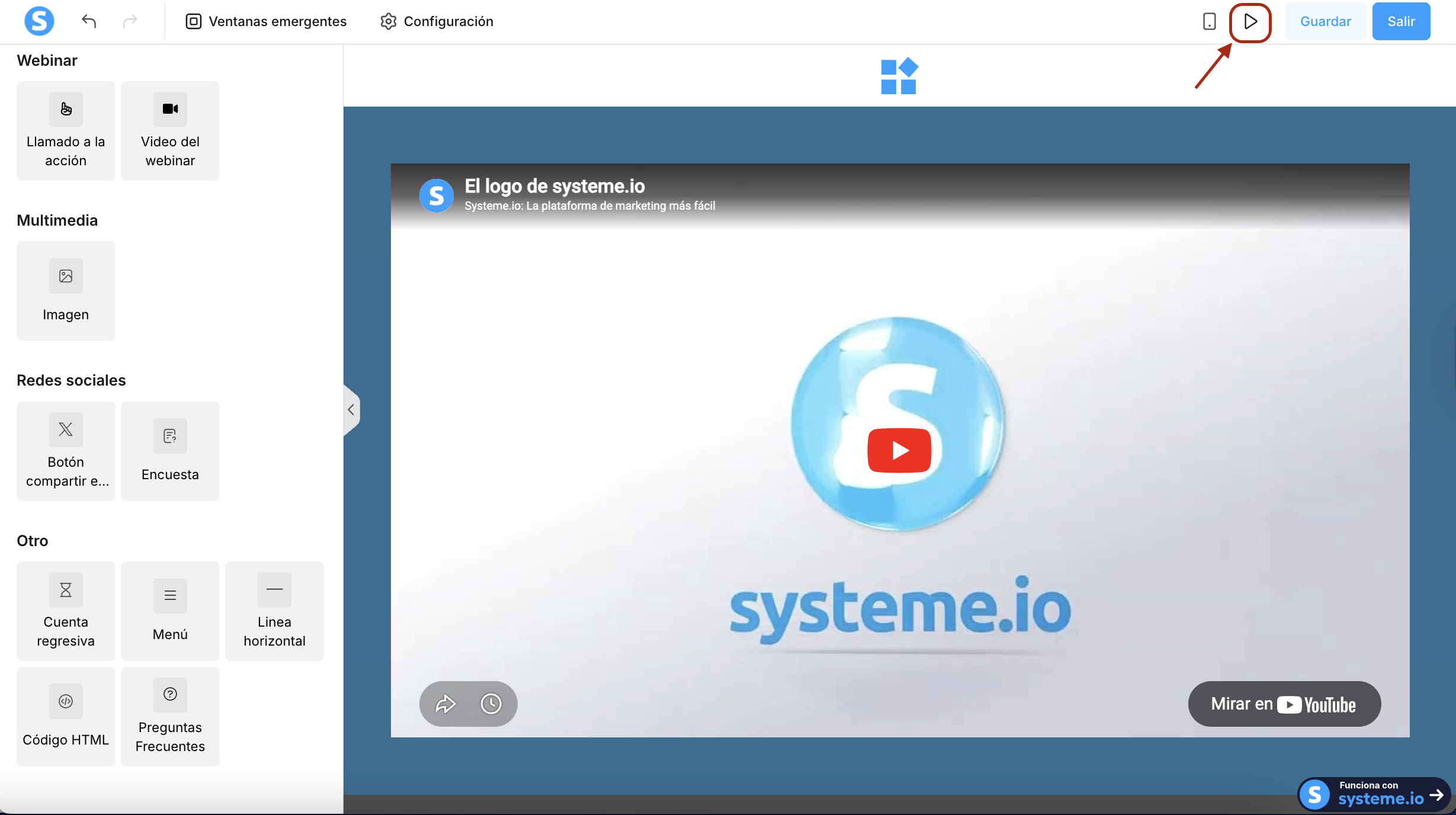Click the Guardar button
Viewport: 1456px width, 815px height.
pyautogui.click(x=1325, y=21)
